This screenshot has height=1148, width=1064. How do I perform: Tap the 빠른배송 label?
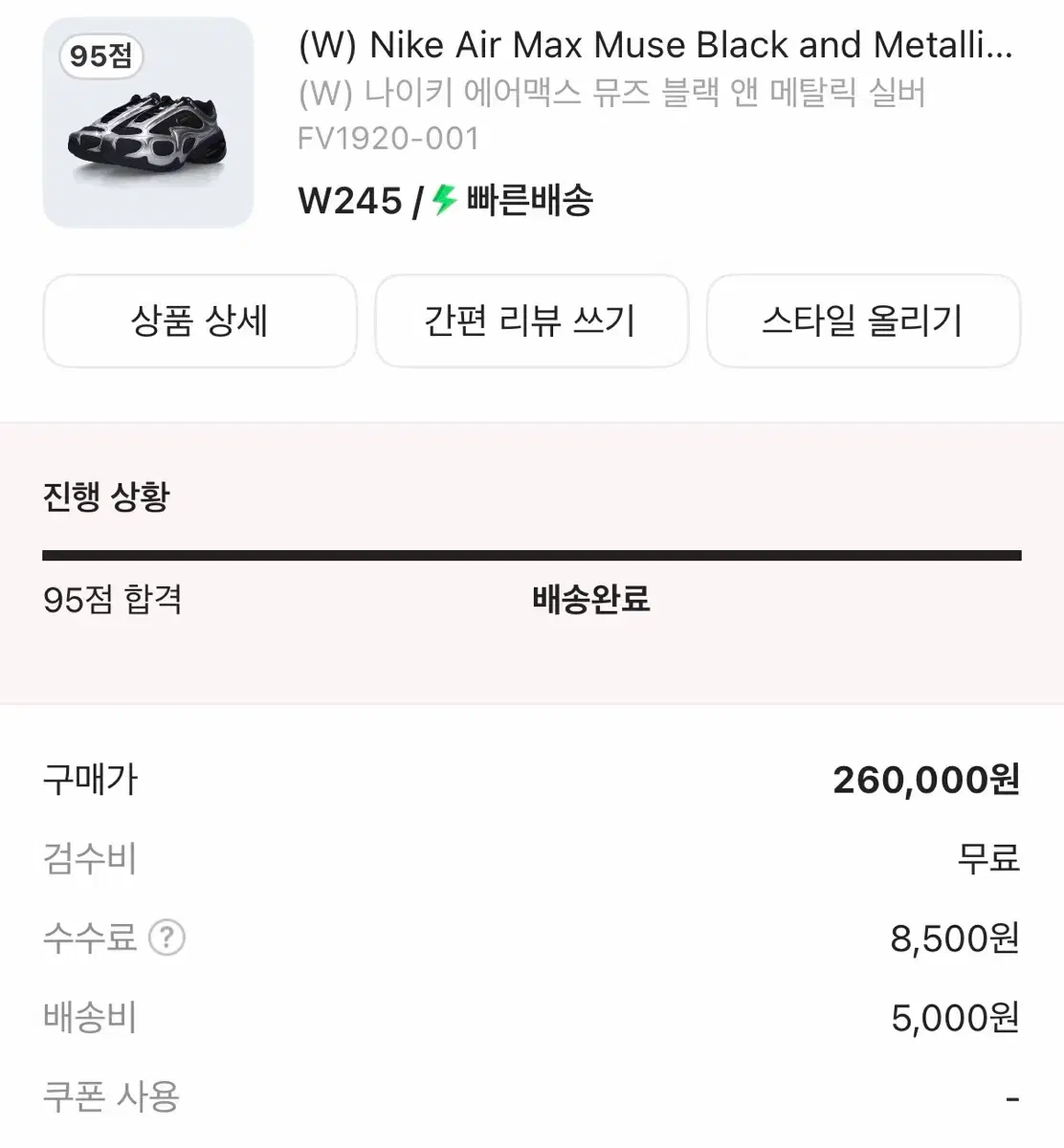(530, 200)
